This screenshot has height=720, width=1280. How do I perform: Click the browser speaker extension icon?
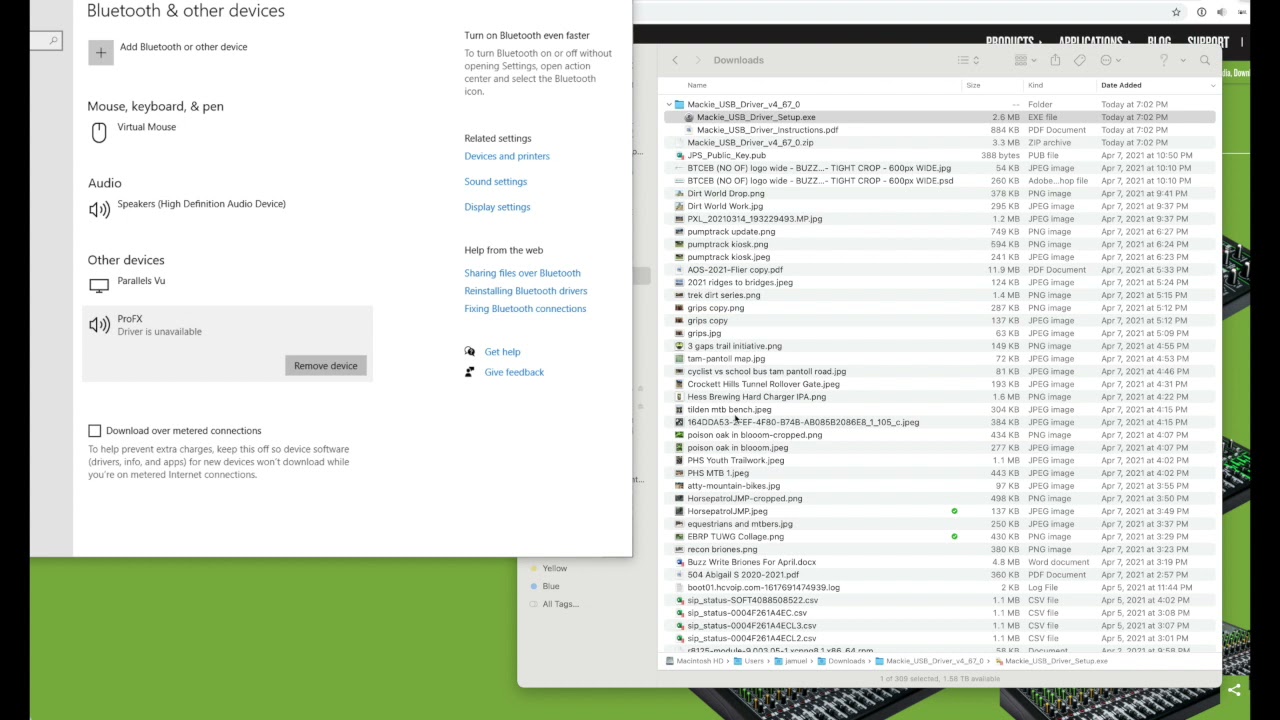1221,12
